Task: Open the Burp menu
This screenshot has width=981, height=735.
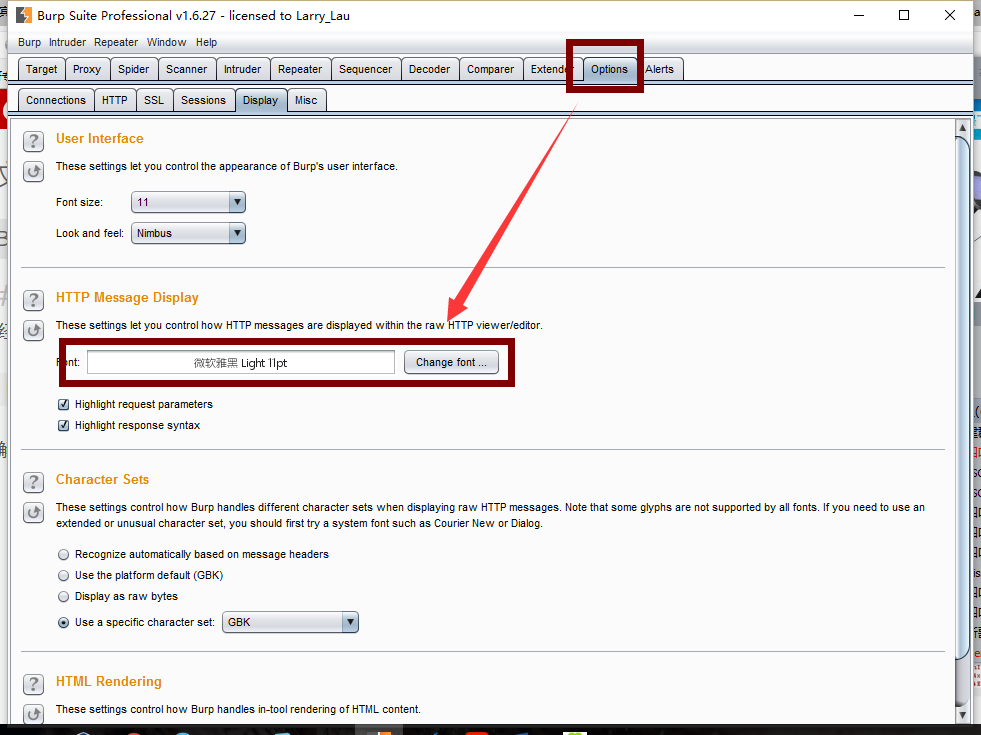Action: [x=29, y=43]
